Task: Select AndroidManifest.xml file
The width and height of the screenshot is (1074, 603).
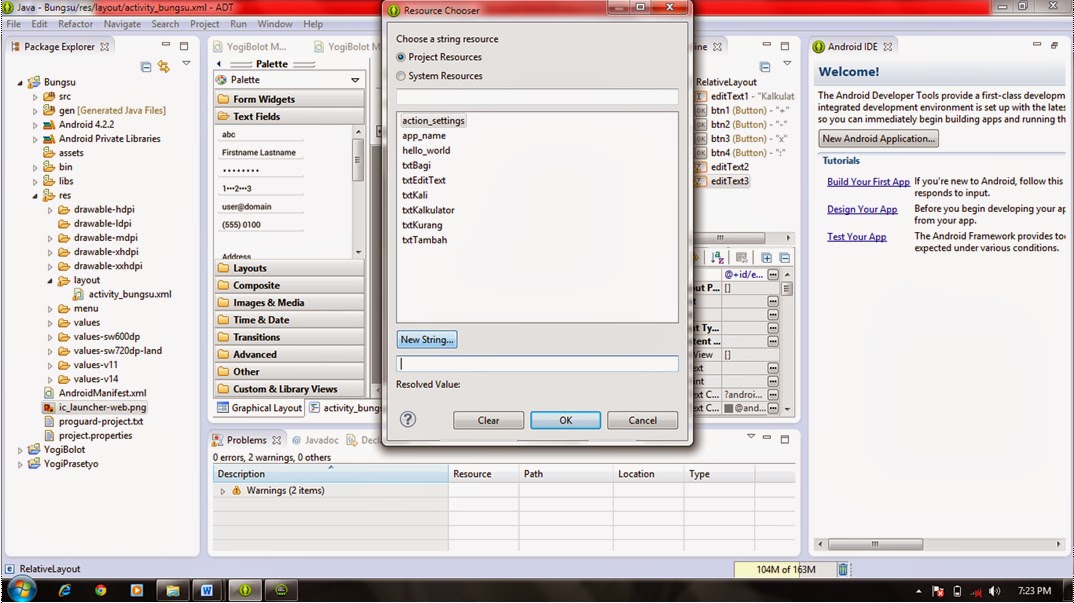Action: click(x=102, y=393)
